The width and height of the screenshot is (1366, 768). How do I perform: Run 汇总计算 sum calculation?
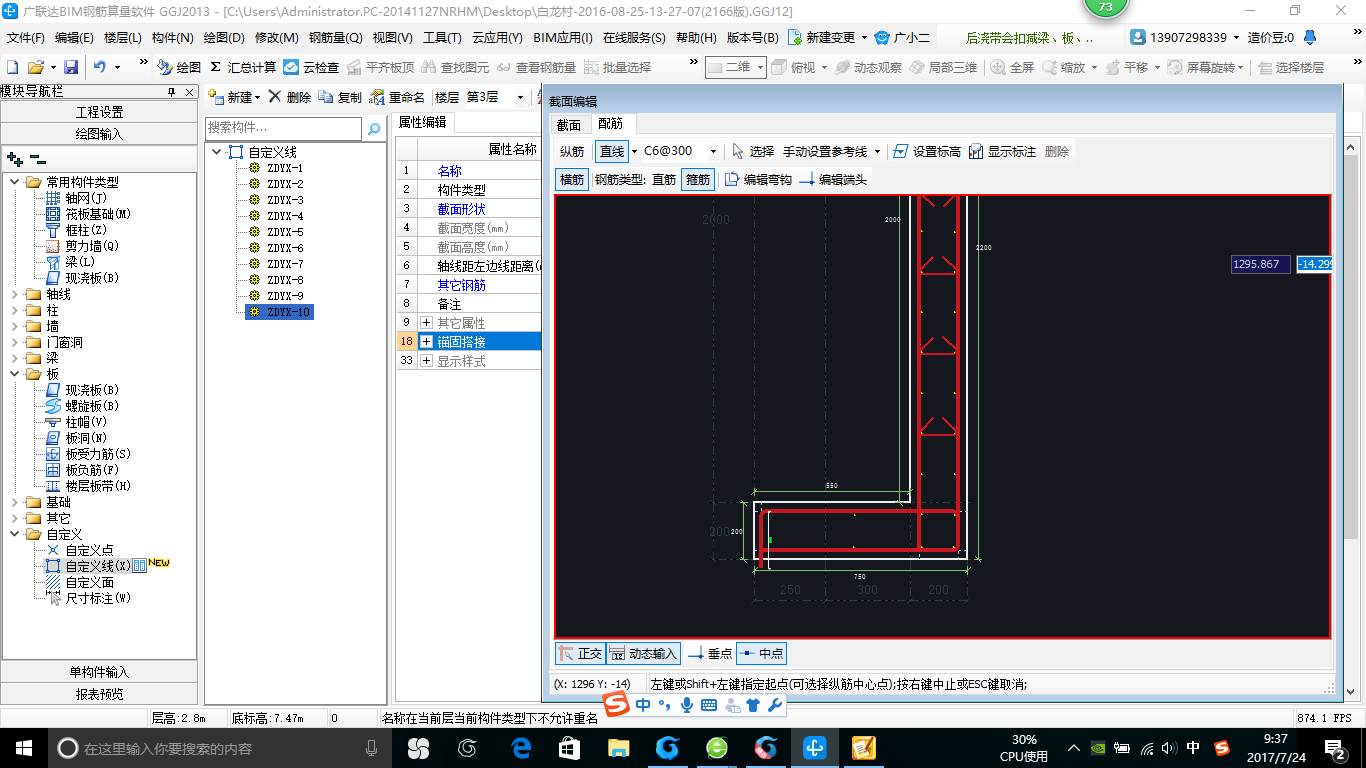click(x=243, y=67)
